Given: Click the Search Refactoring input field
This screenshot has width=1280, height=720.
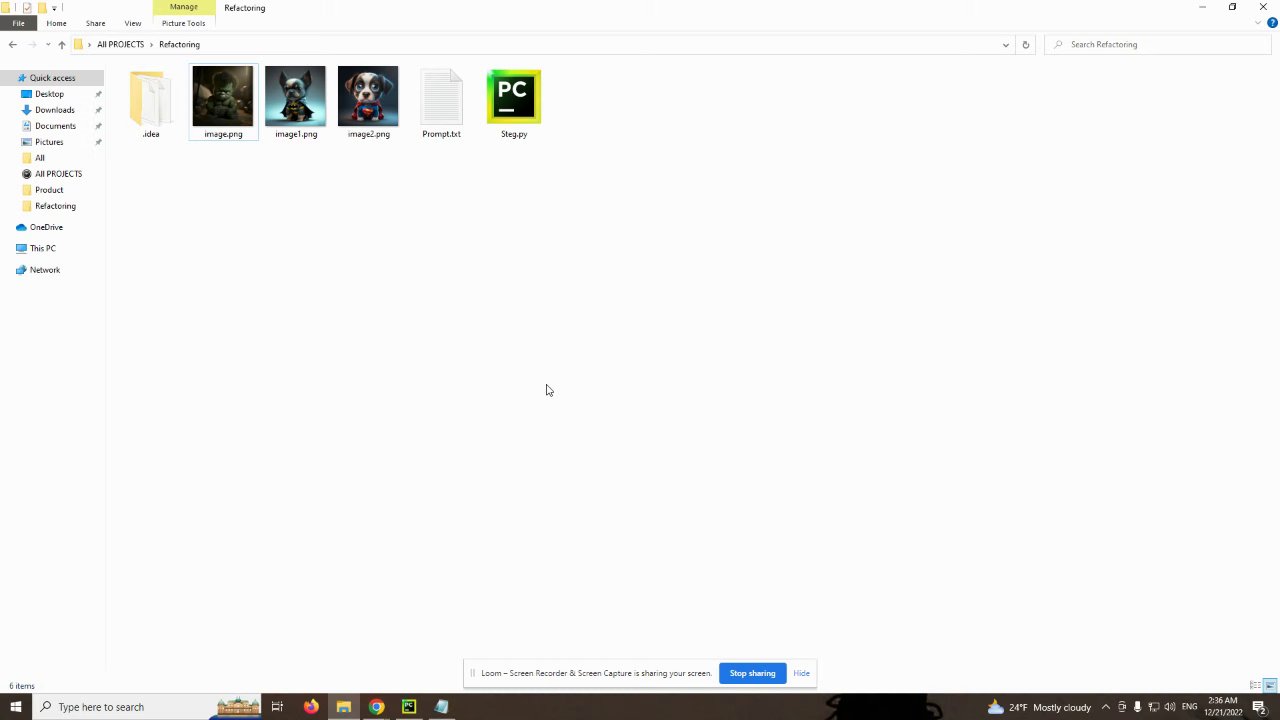Looking at the screenshot, I should coord(1160,44).
